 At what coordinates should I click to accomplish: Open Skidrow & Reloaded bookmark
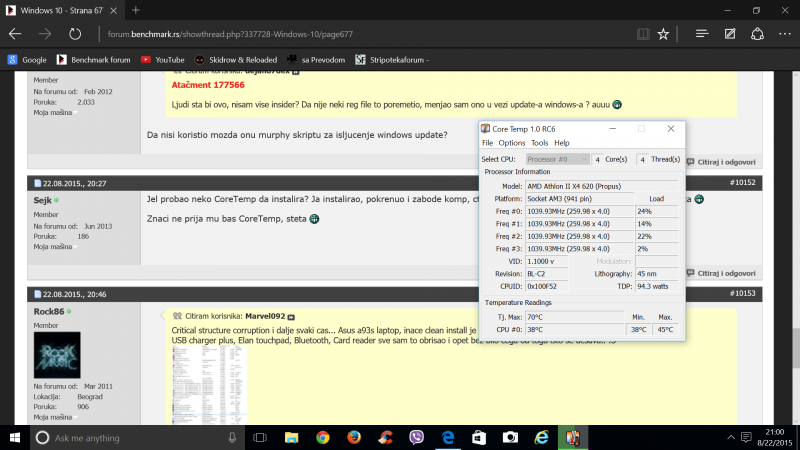click(x=236, y=60)
